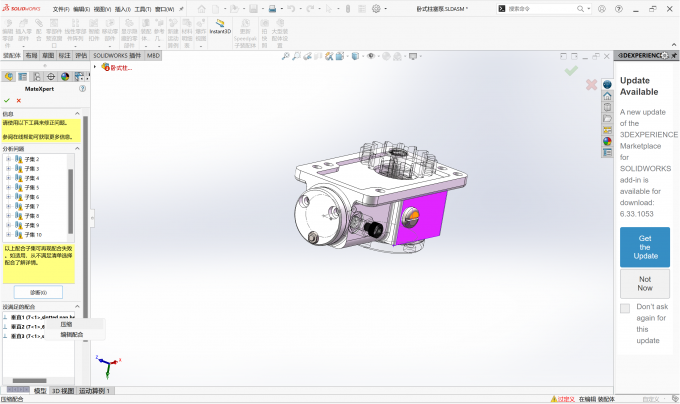Viewport: 680px width, 404px height.
Task: Expand the 子集 7 tree node
Action: click(x=8, y=206)
